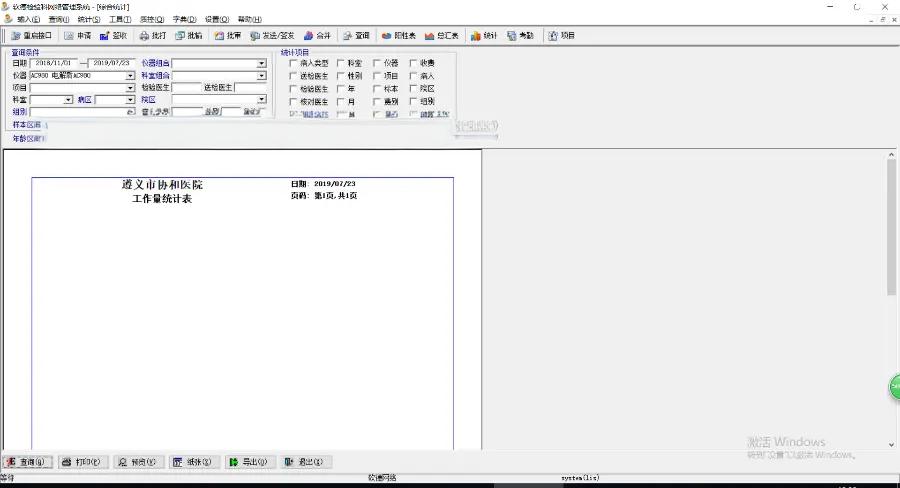Viewport: 900px width, 488px height.
Task: Click the vertical scrollbar up arrow
Action: pos(891,155)
